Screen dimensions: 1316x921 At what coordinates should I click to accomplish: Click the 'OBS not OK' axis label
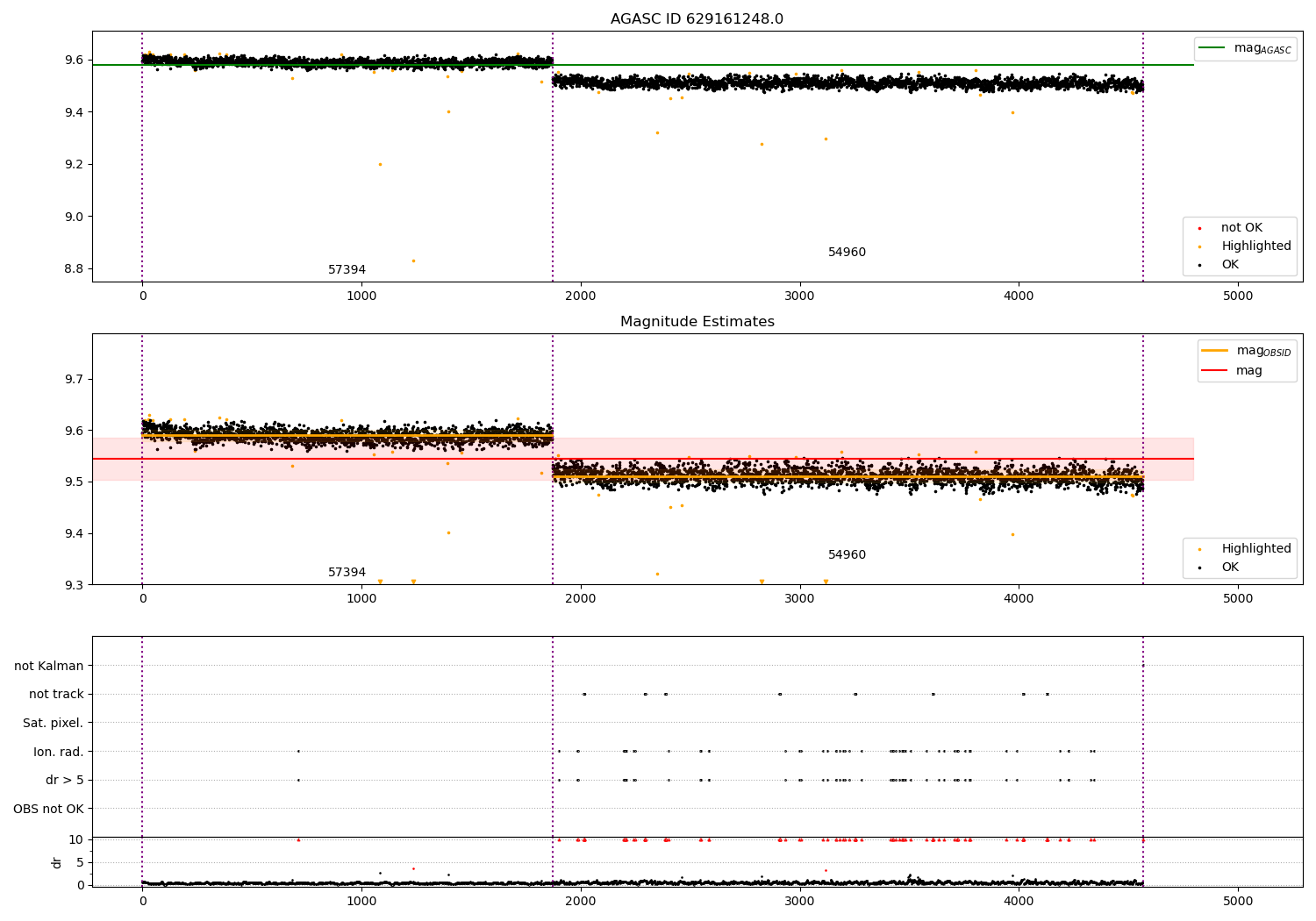(x=48, y=808)
